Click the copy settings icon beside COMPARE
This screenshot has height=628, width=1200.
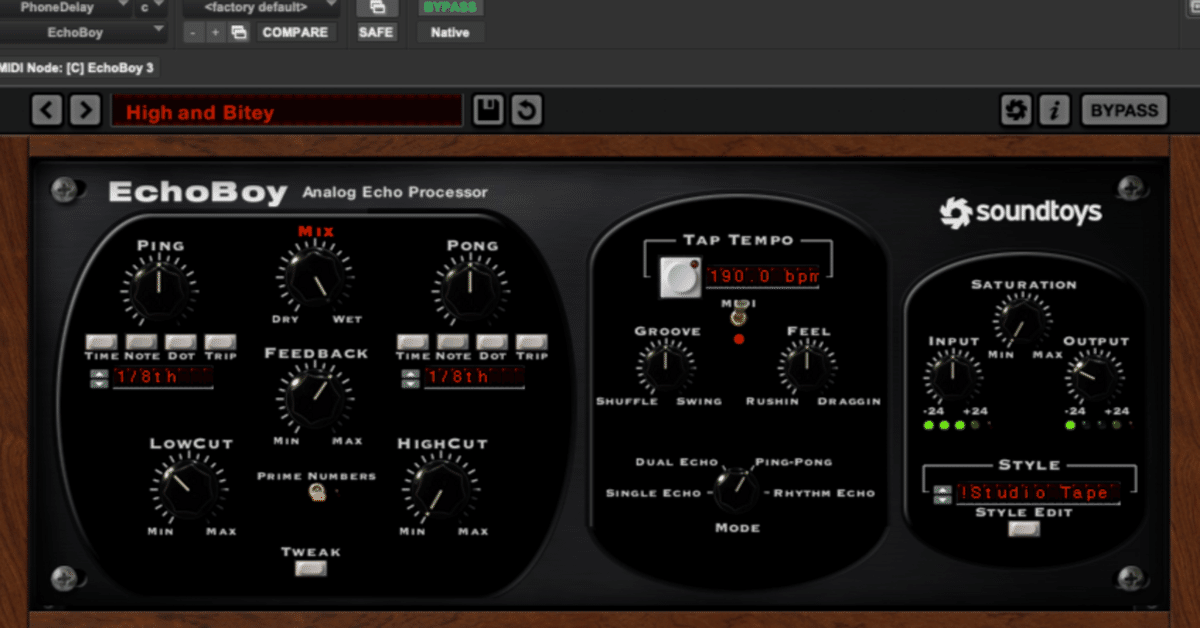coord(239,32)
